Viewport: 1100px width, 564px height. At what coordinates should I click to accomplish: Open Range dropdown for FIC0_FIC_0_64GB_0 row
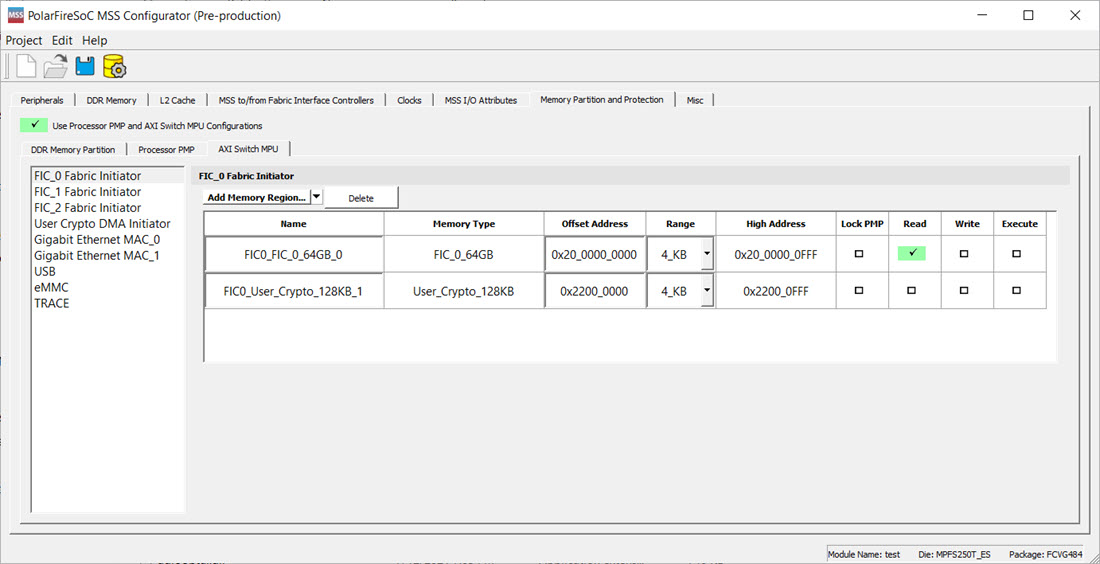[x=707, y=254]
